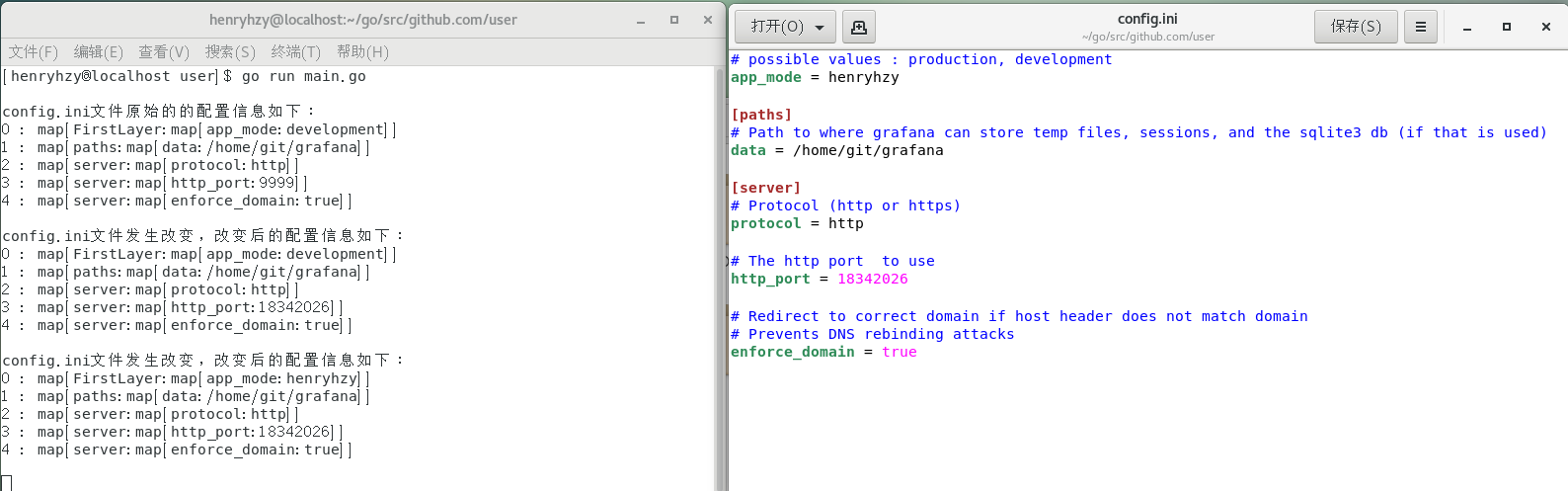Click the /home/git/grafana value in editor
This screenshot has height=491, width=1568.
[868, 151]
